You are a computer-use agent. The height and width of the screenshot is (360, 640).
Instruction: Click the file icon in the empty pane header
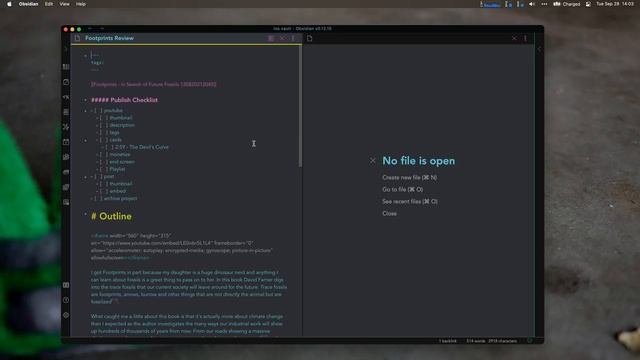[309, 38]
